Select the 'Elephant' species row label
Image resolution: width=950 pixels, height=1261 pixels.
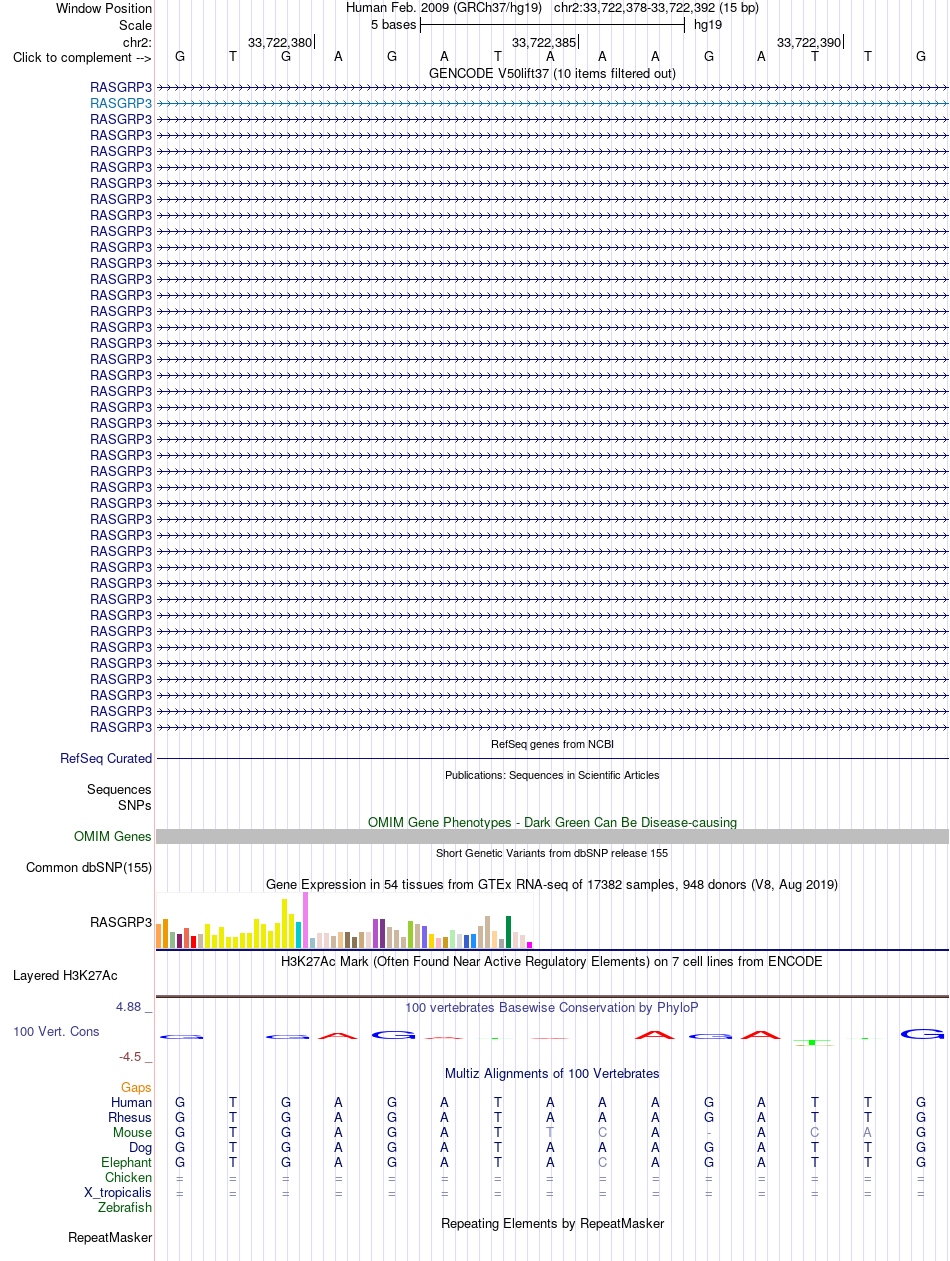pyautogui.click(x=126, y=1162)
